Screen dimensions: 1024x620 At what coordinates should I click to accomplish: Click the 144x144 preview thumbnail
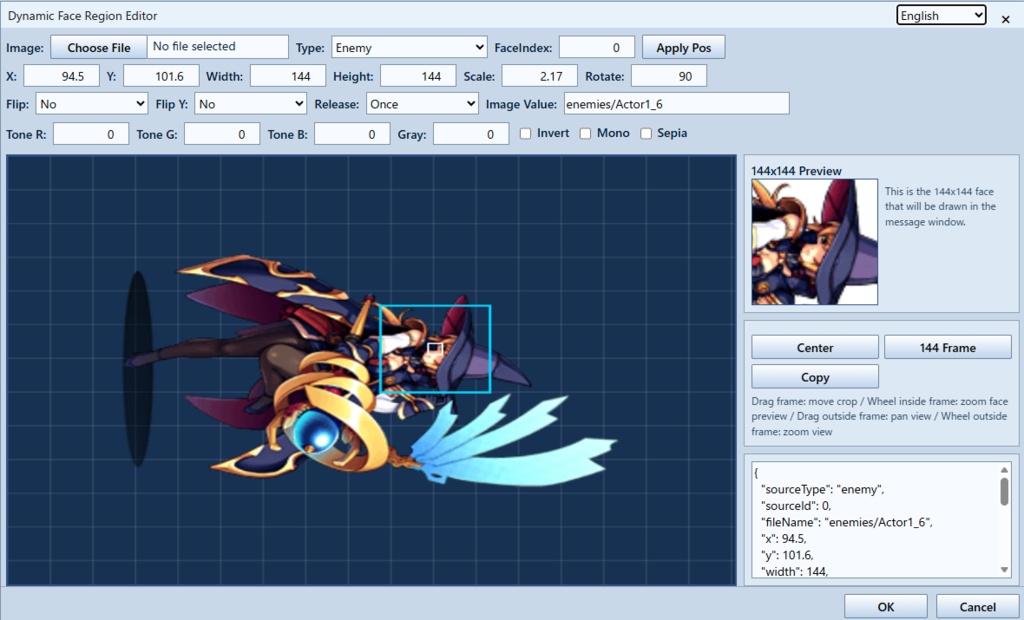(814, 242)
